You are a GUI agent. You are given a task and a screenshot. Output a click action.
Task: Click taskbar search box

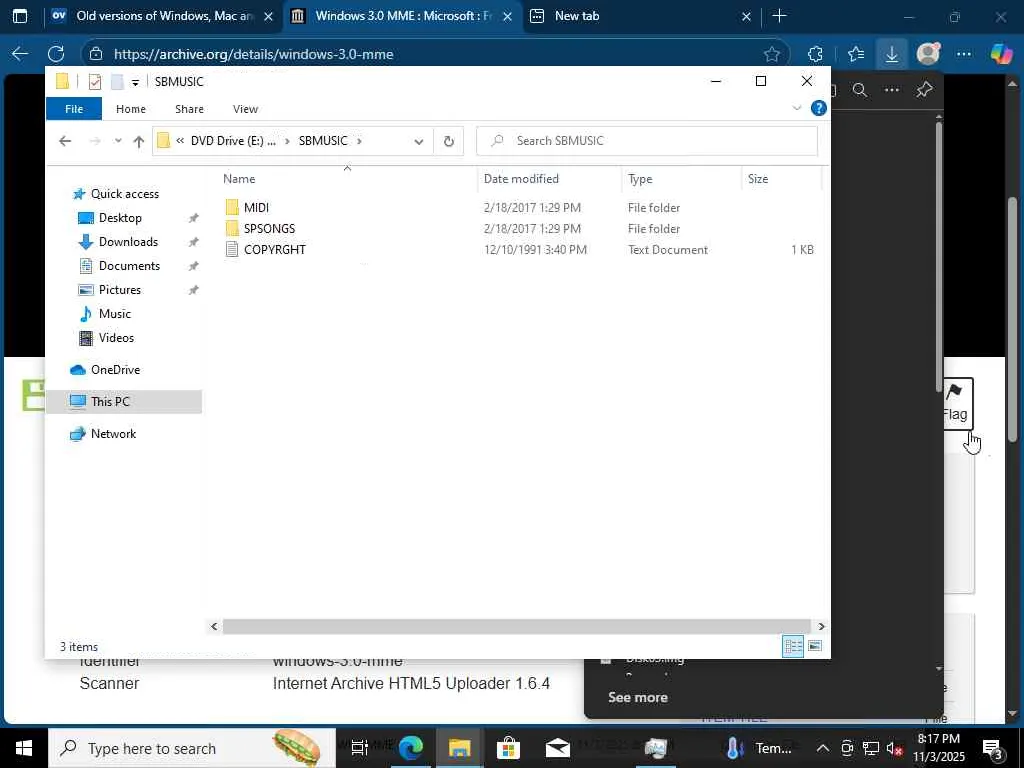point(192,748)
